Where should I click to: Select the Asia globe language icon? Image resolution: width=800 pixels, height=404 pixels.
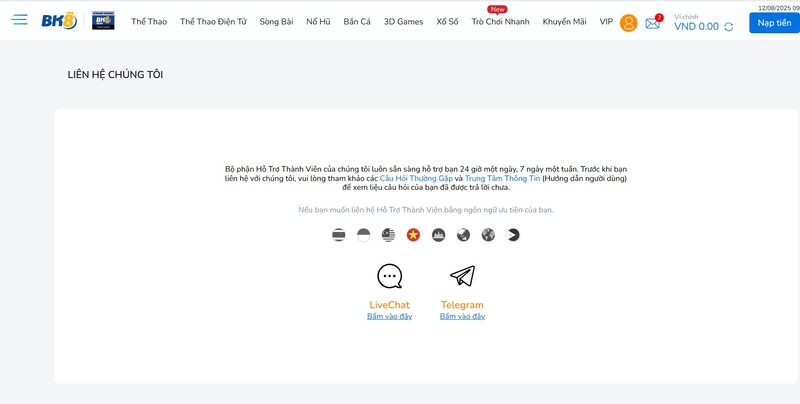point(463,235)
